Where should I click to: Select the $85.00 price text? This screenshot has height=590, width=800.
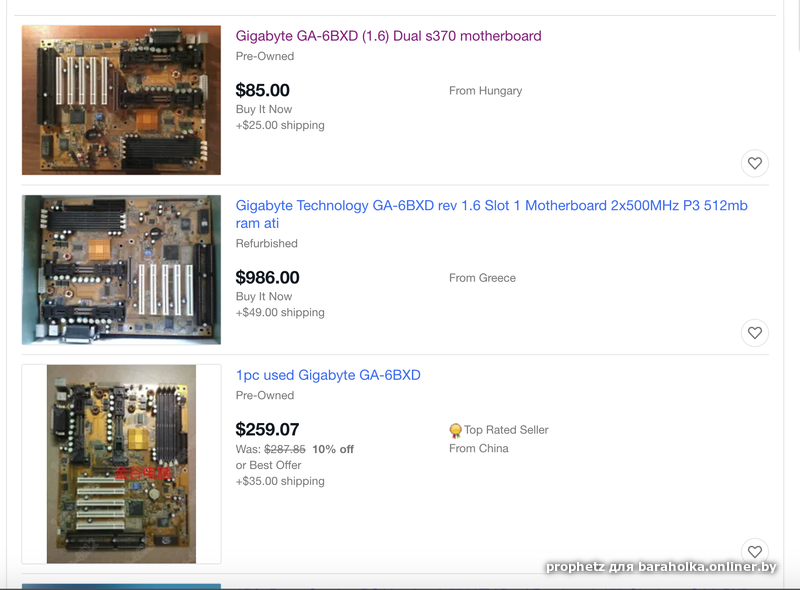tap(262, 90)
